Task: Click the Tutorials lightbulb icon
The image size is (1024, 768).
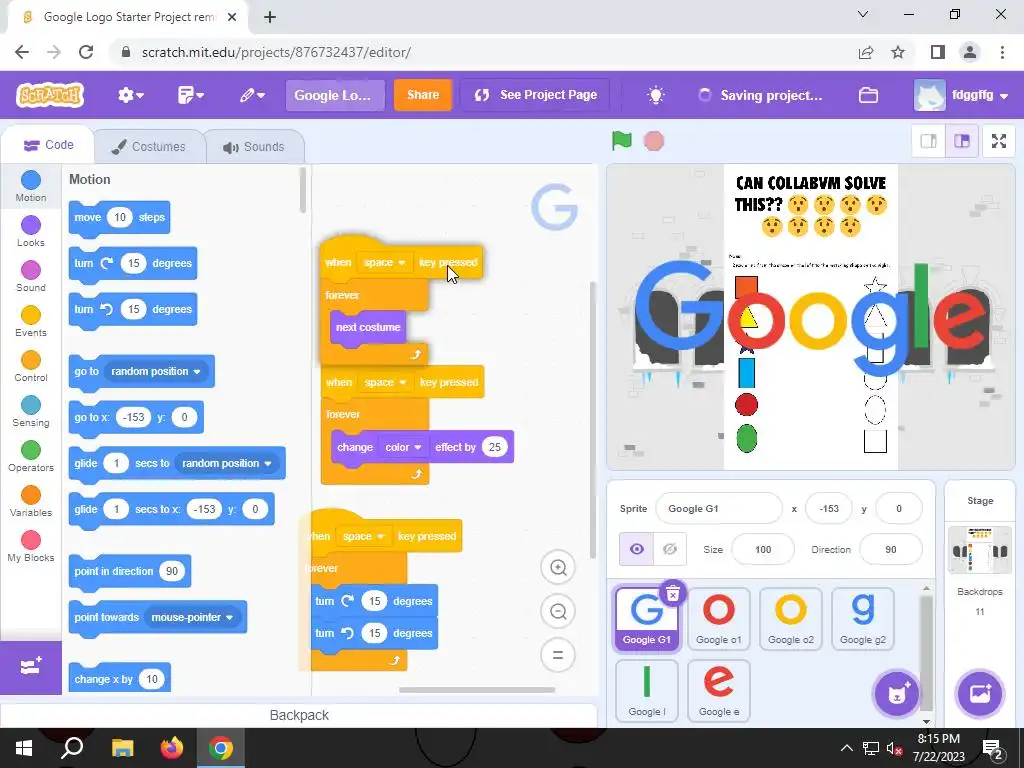Action: point(655,95)
